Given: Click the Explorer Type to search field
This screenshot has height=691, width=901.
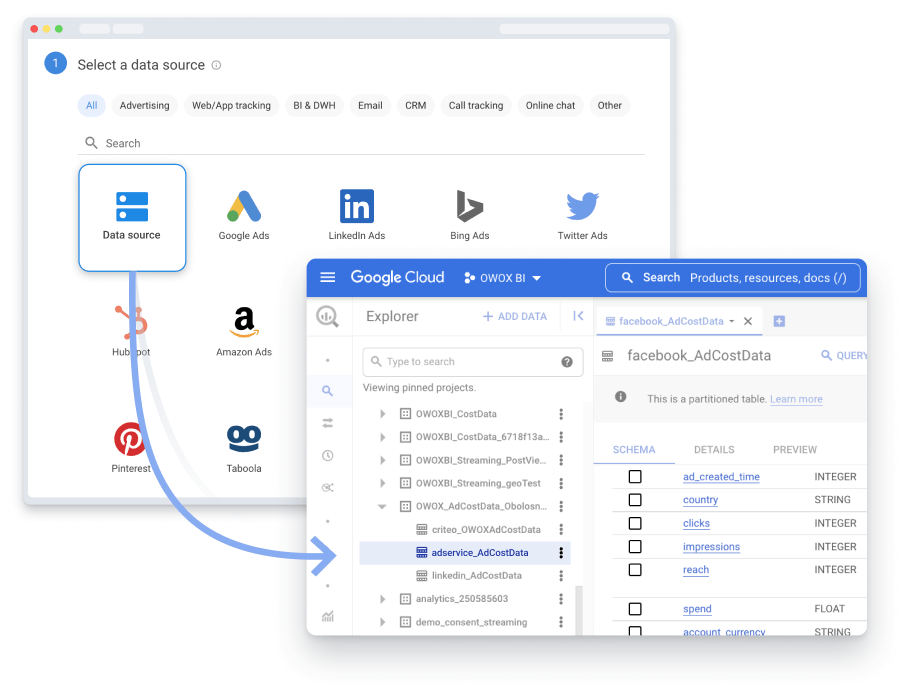Looking at the screenshot, I should pos(473,362).
